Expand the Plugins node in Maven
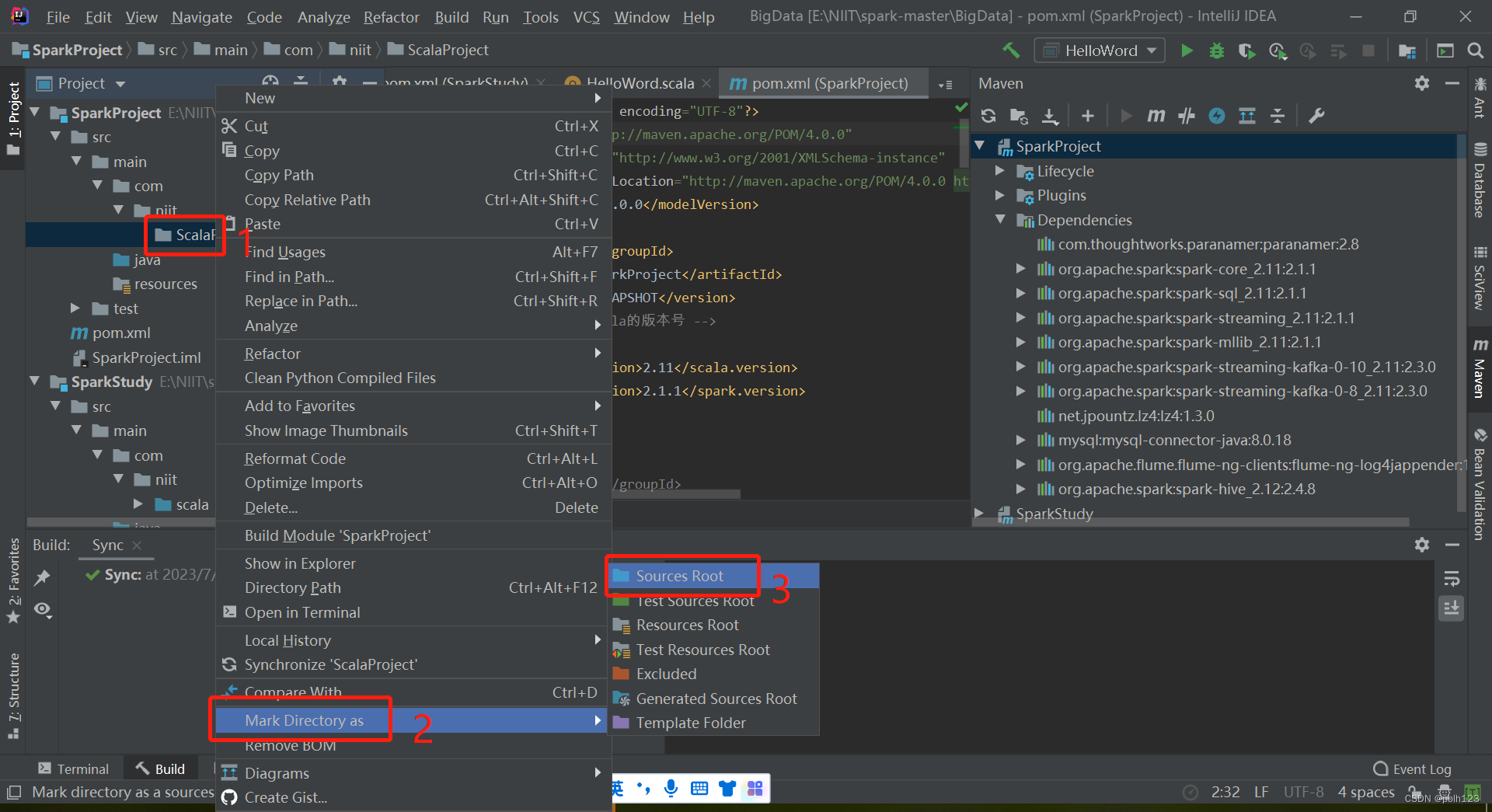The width and height of the screenshot is (1492, 812). pos(1000,195)
